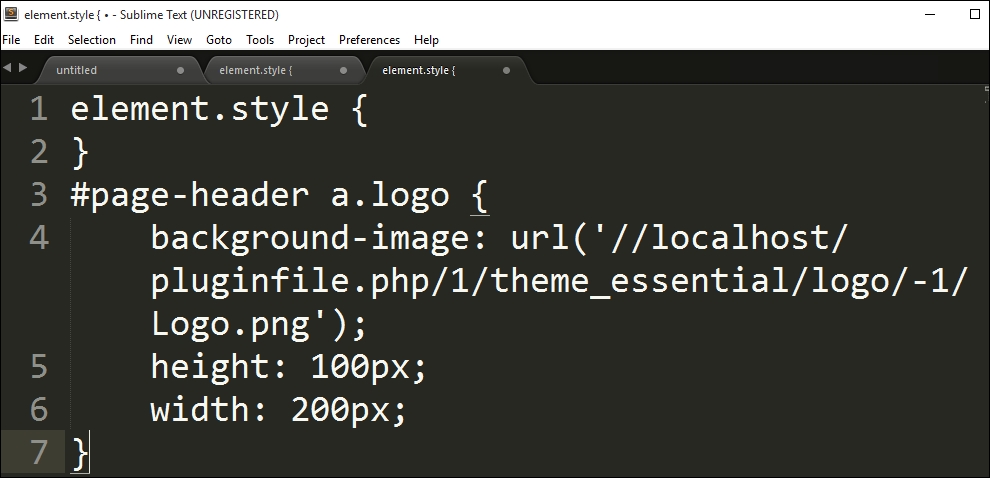Click line number 5 in the gutter
The image size is (990, 478).
tap(39, 366)
